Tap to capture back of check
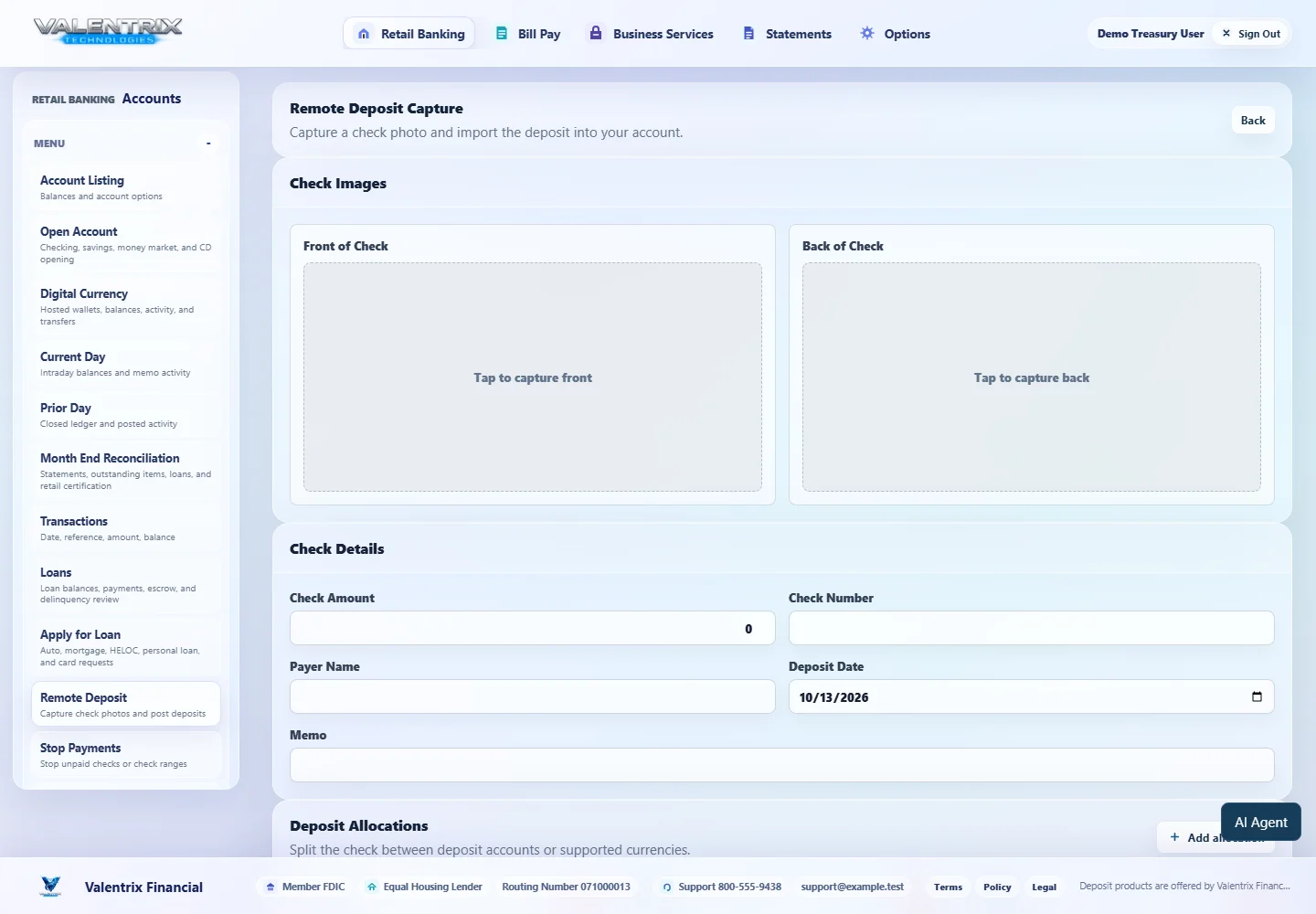Image resolution: width=1316 pixels, height=914 pixels. (x=1032, y=377)
